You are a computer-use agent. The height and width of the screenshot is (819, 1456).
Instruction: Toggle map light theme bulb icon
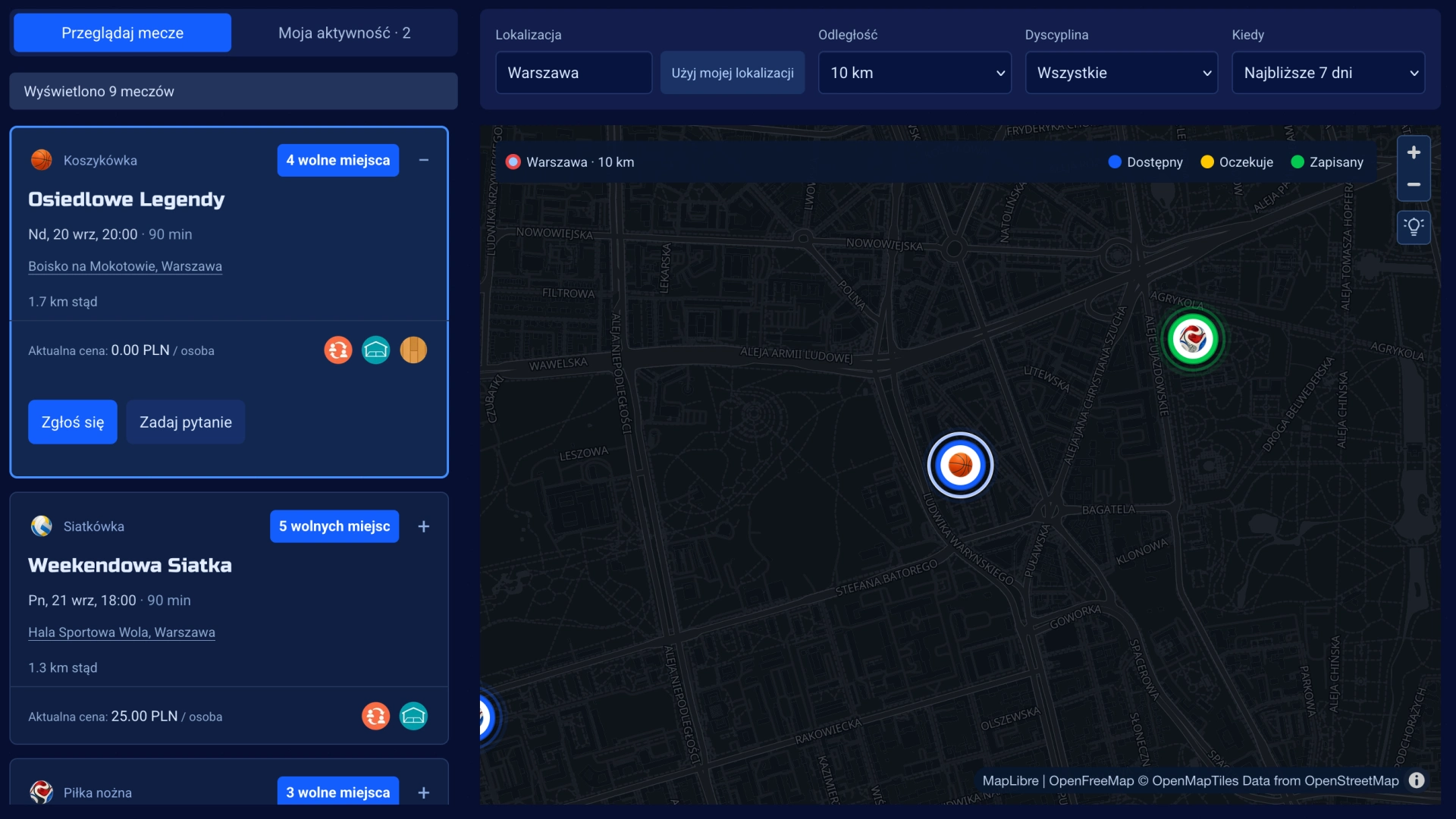(x=1414, y=227)
